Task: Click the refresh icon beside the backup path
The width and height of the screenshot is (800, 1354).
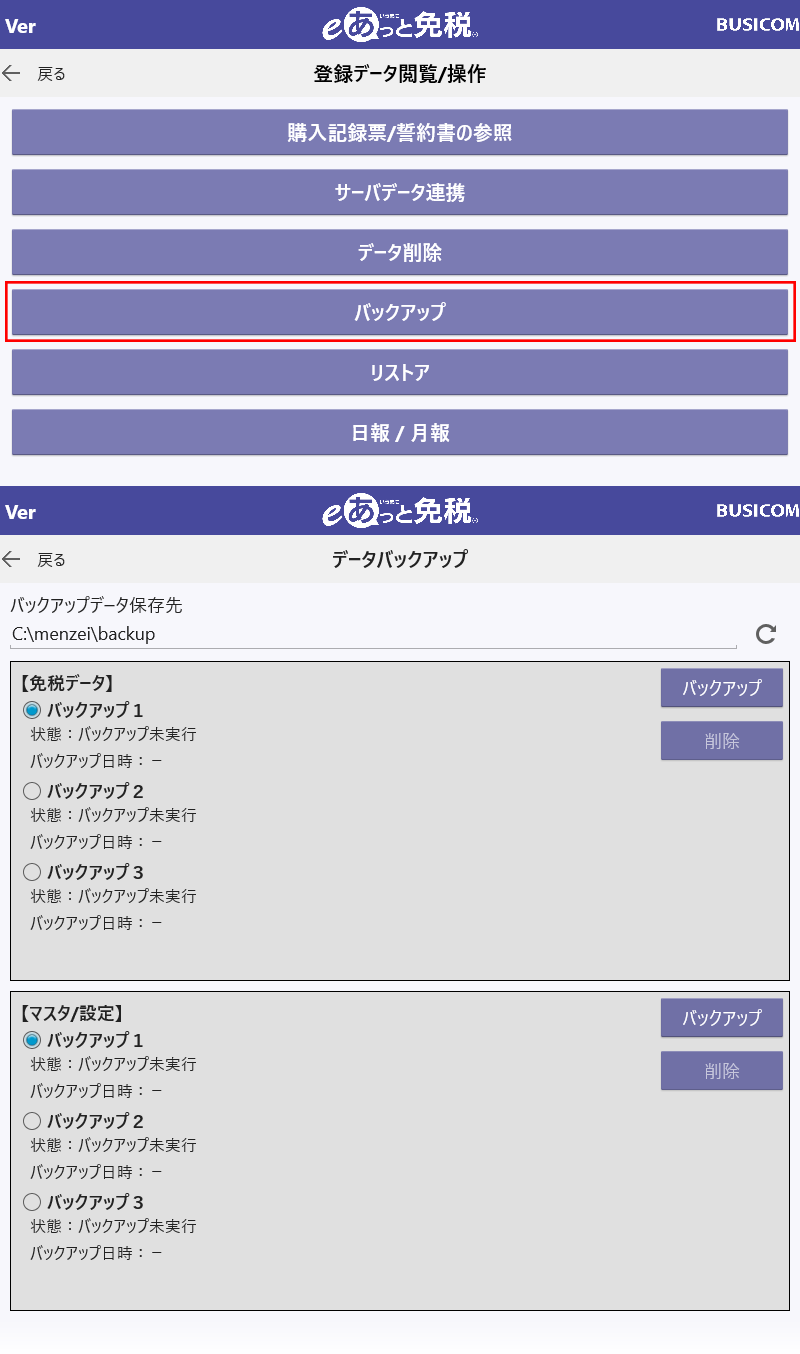Action: [x=766, y=634]
